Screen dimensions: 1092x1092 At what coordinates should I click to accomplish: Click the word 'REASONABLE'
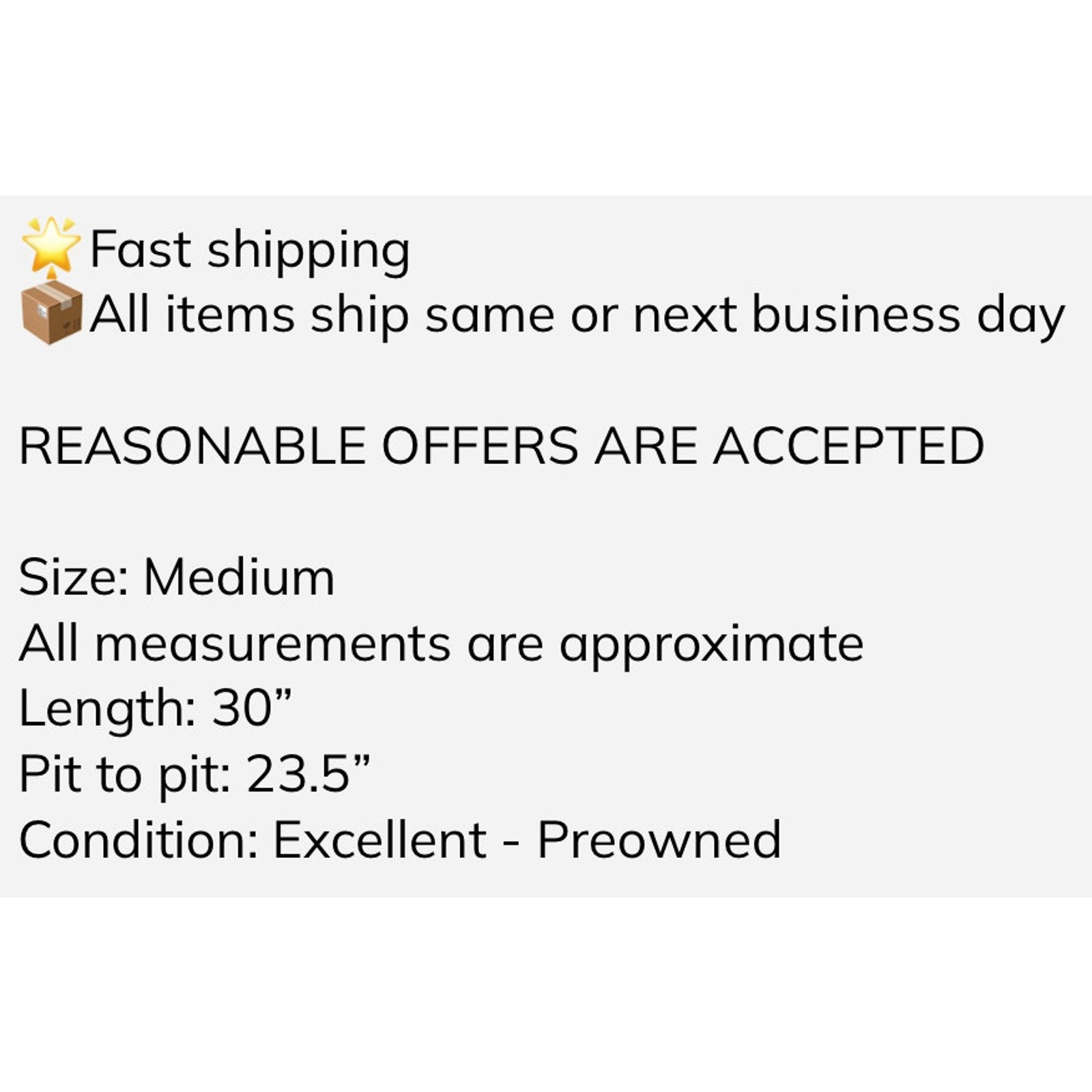coord(192,446)
